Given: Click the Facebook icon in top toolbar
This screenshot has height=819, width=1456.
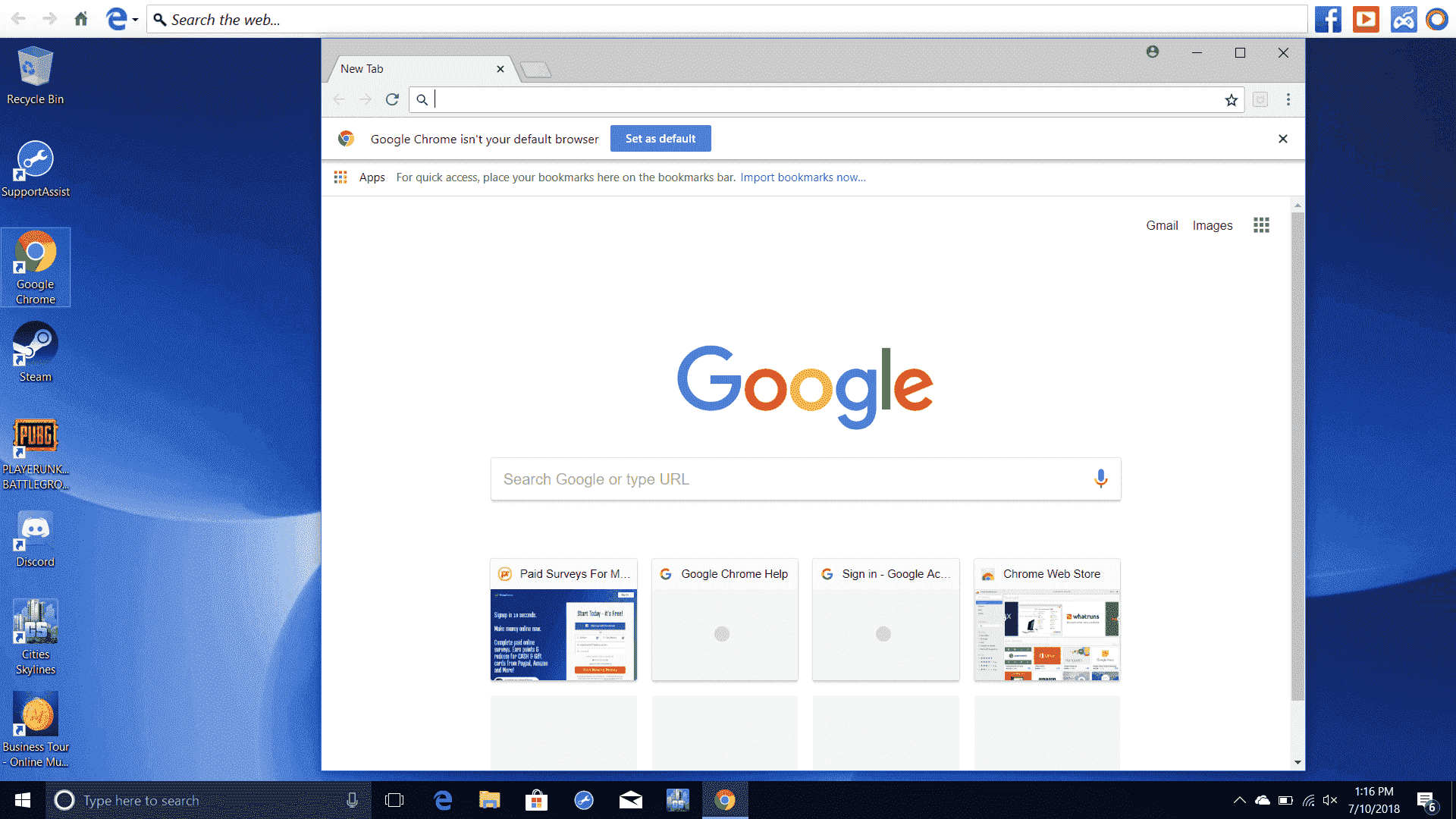Looking at the screenshot, I should point(1328,19).
